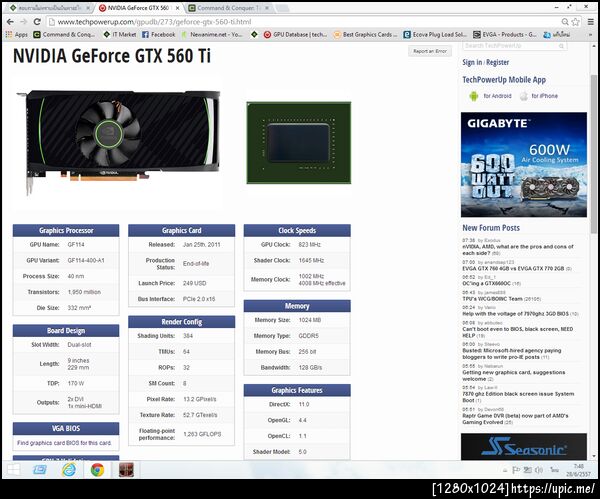Switch to the NVIDIA GeForce GTX 560 tab
The width and height of the screenshot is (600, 499).
138,8
